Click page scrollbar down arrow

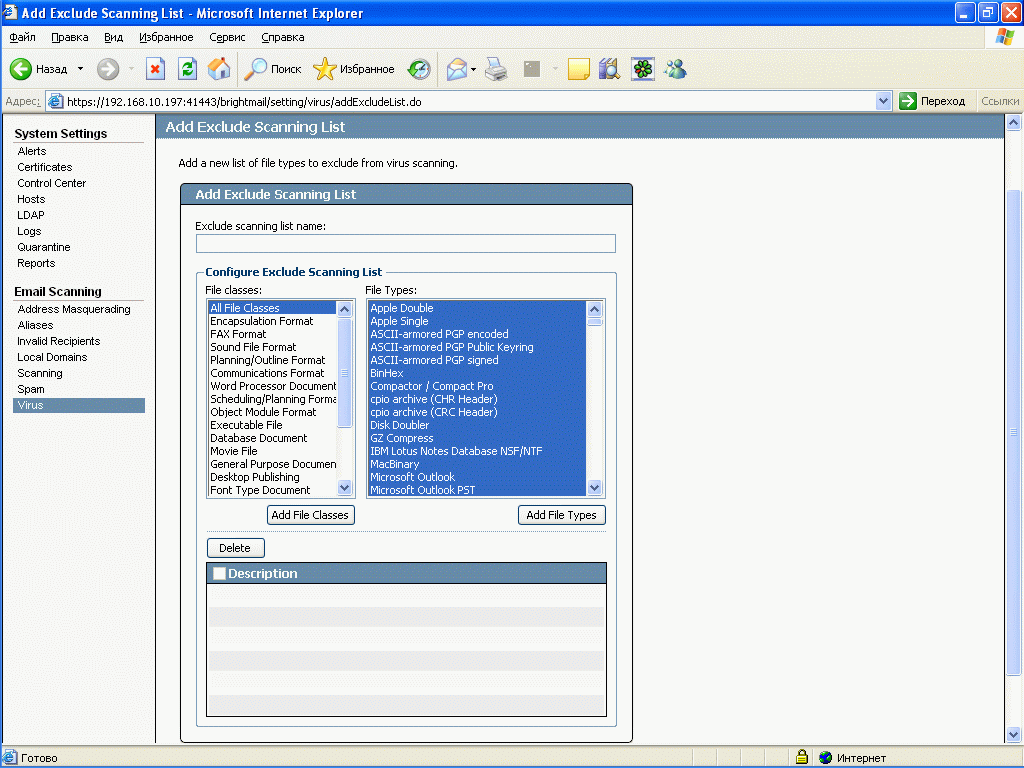pyautogui.click(x=1013, y=734)
